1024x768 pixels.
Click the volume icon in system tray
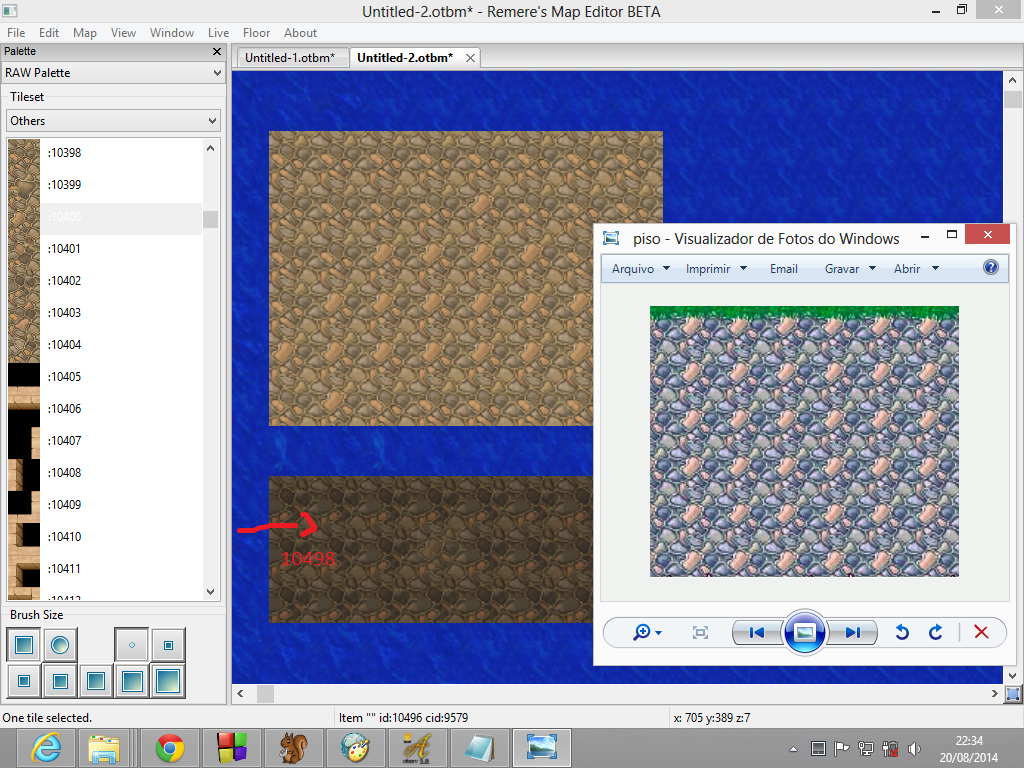[914, 748]
